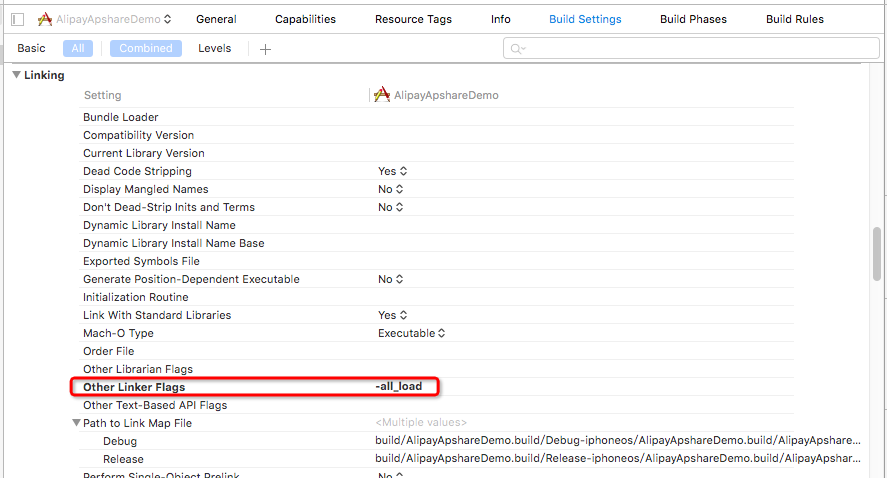Click the search magnifier icon
The height and width of the screenshot is (478, 887).
(x=517, y=49)
